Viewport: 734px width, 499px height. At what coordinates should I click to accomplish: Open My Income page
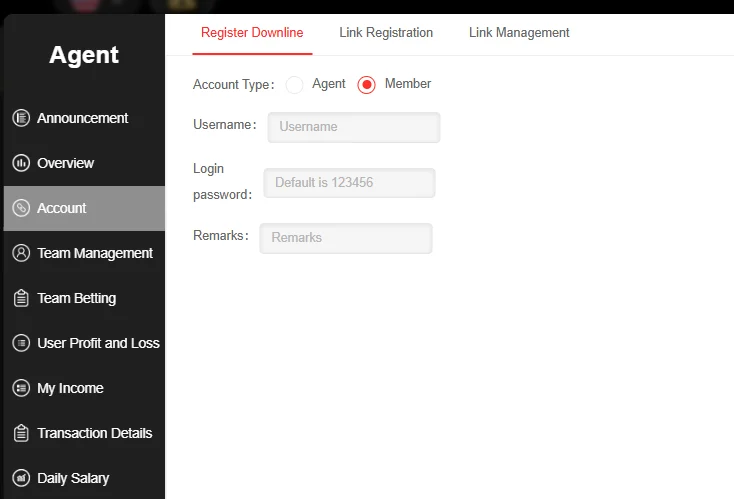pos(84,388)
